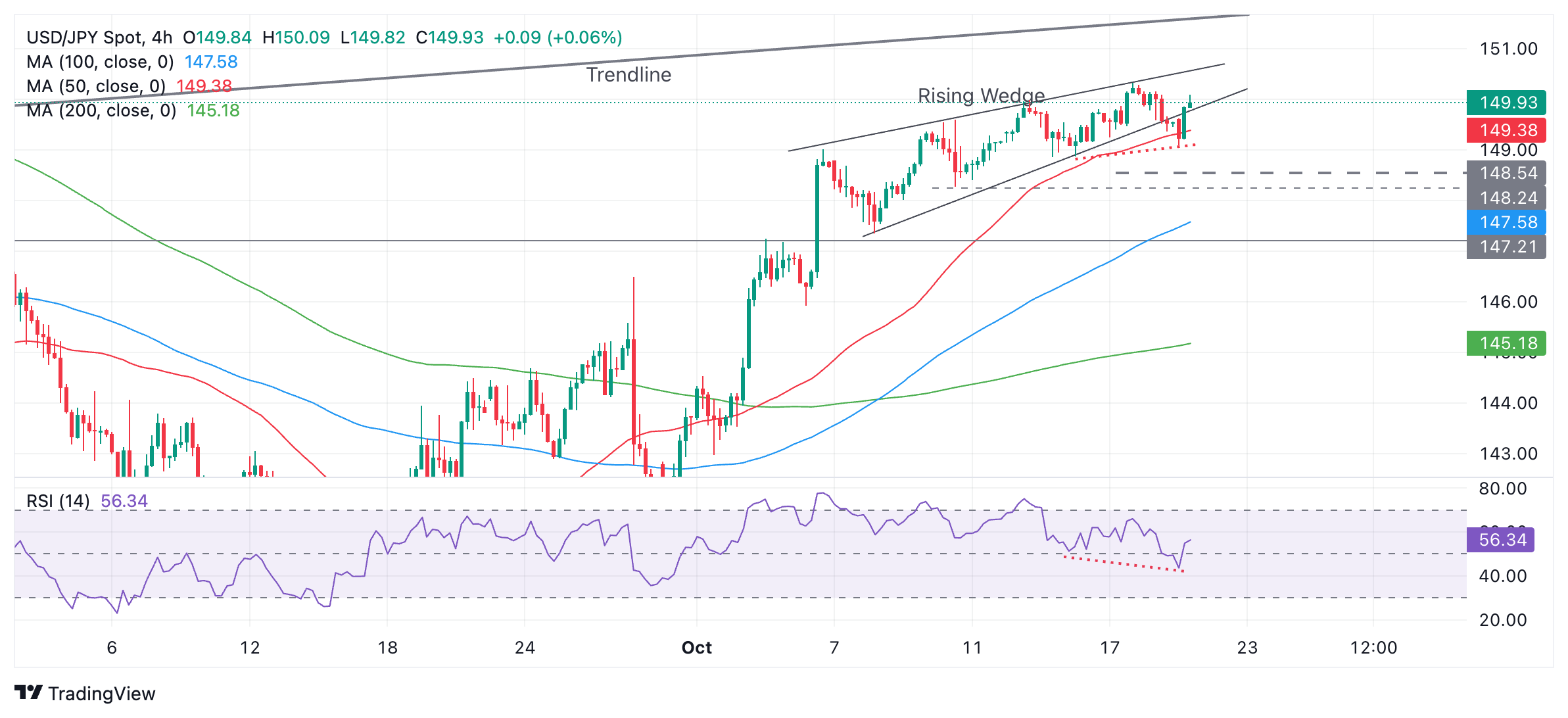Open the TradingView text link
This screenshot has height=718, width=1568.
101,694
